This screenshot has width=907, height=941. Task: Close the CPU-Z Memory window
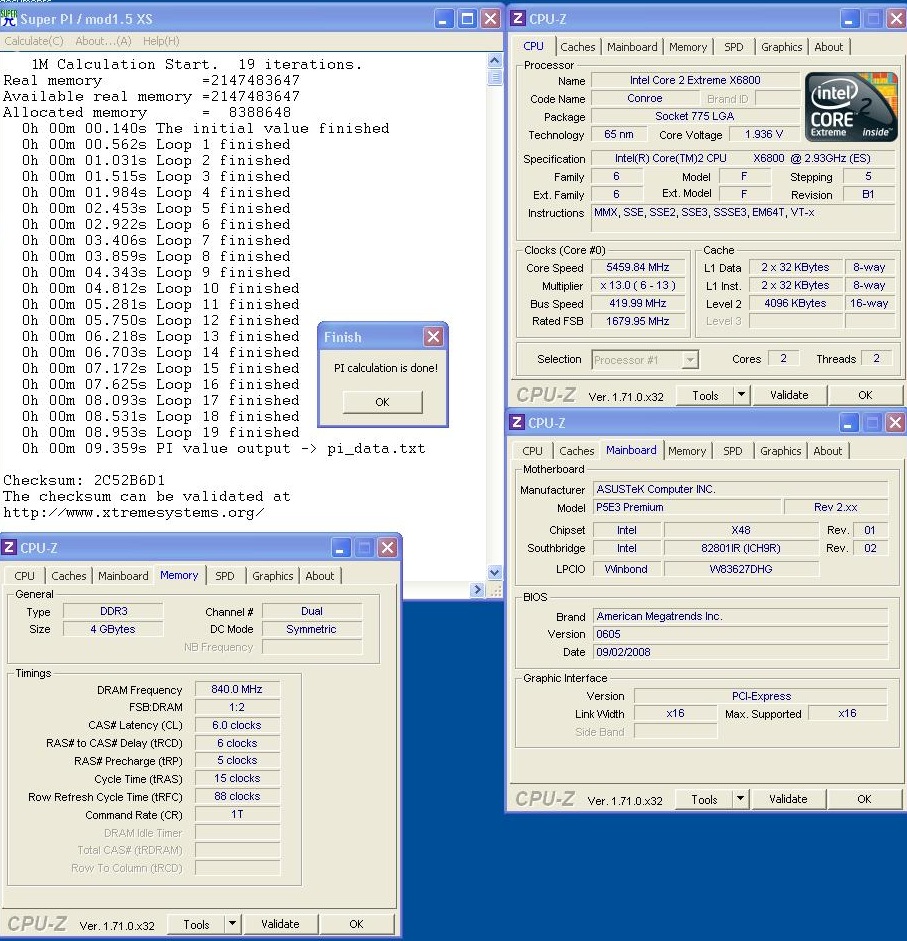(x=388, y=548)
